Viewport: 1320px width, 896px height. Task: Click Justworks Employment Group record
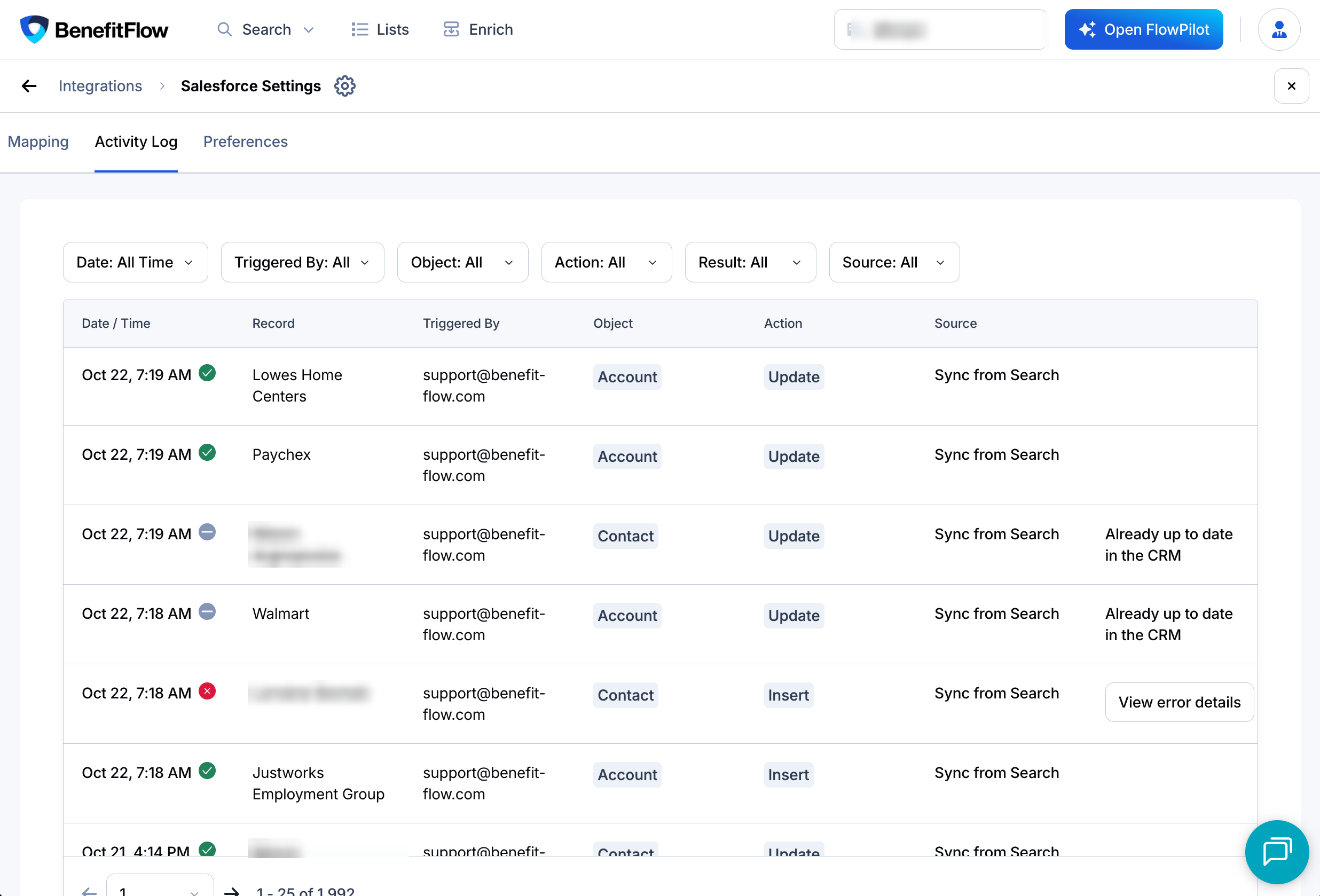point(318,783)
